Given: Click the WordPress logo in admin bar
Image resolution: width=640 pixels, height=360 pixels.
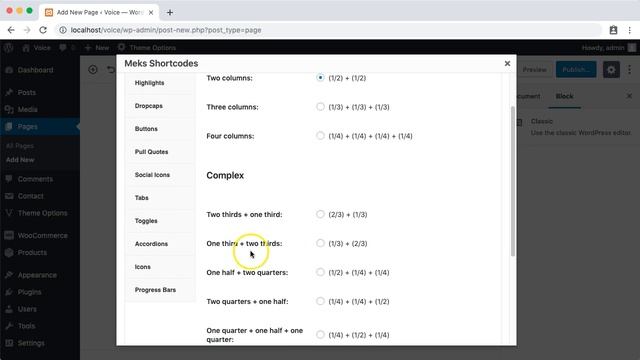Looking at the screenshot, I should pos(9,48).
